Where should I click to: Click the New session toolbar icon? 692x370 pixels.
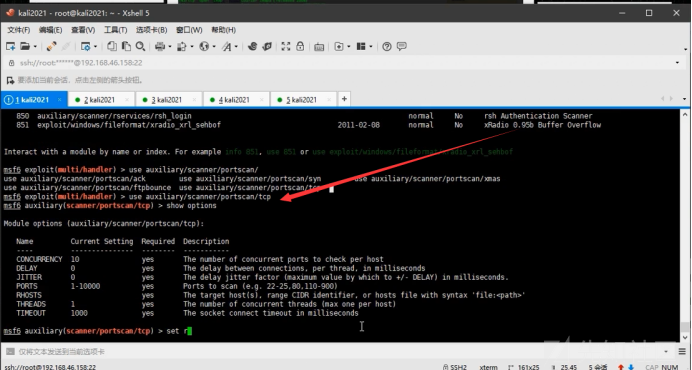11,46
